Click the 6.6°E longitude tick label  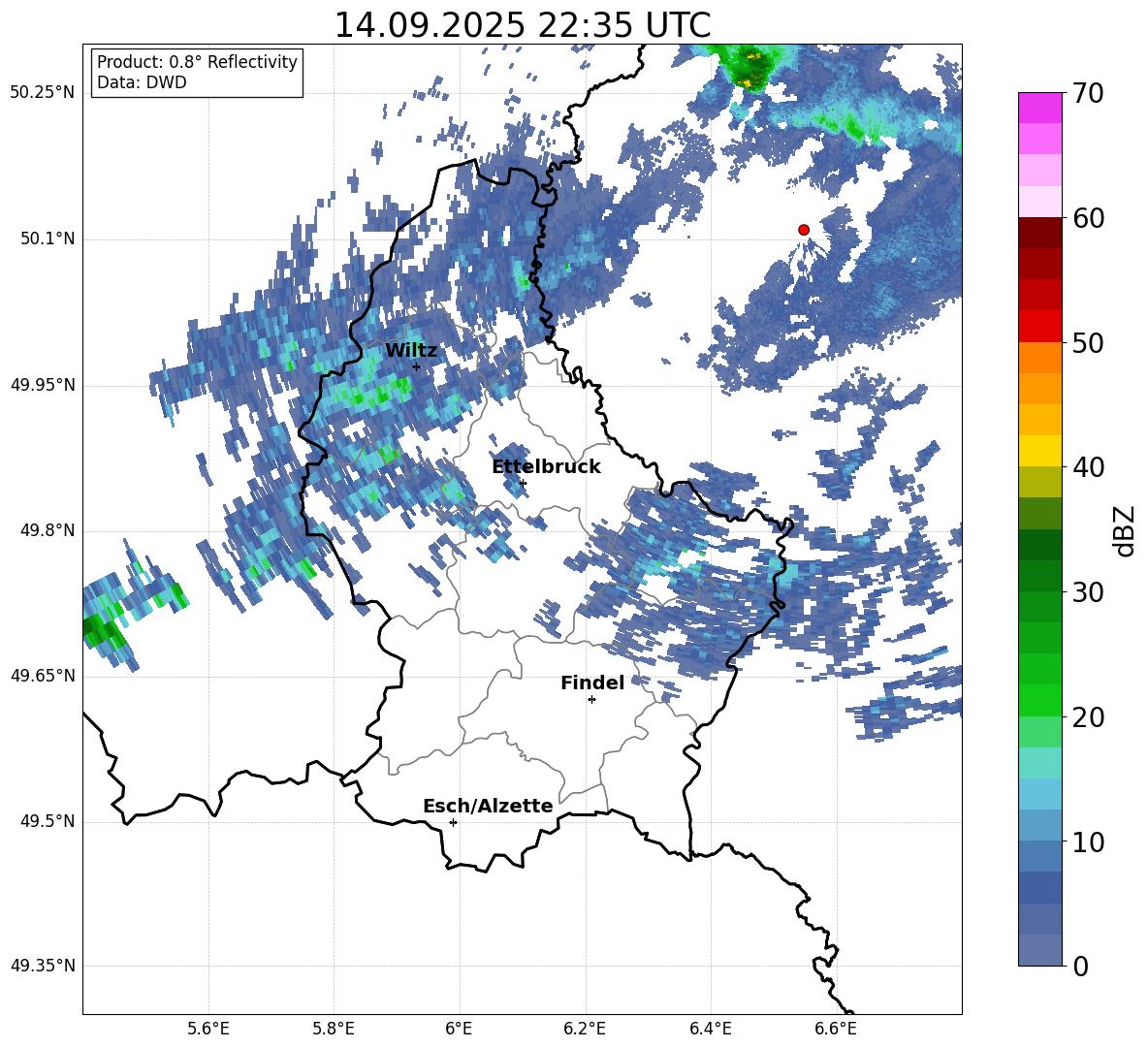point(836,1029)
